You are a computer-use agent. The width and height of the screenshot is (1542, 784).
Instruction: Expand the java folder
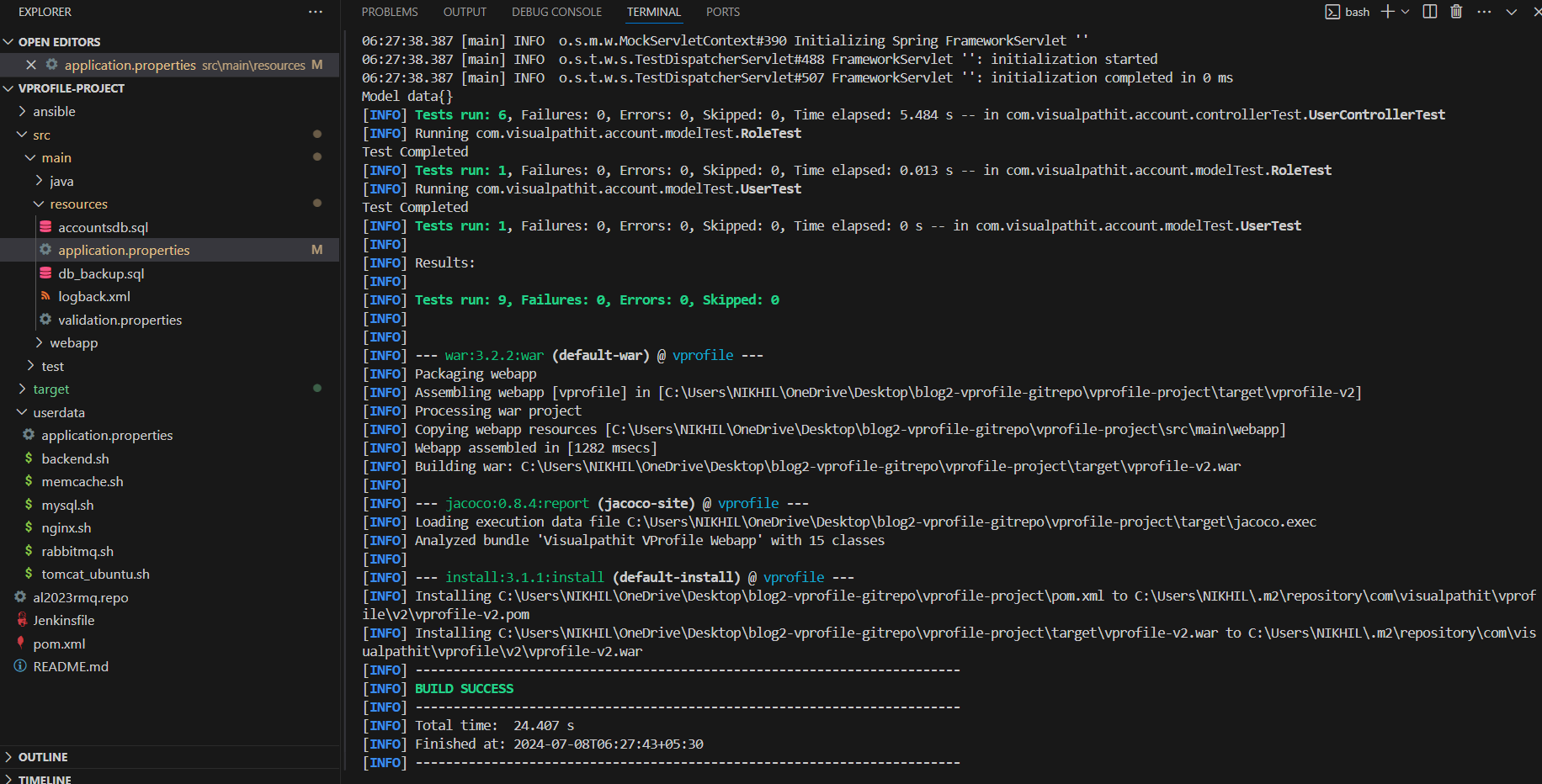click(x=39, y=181)
